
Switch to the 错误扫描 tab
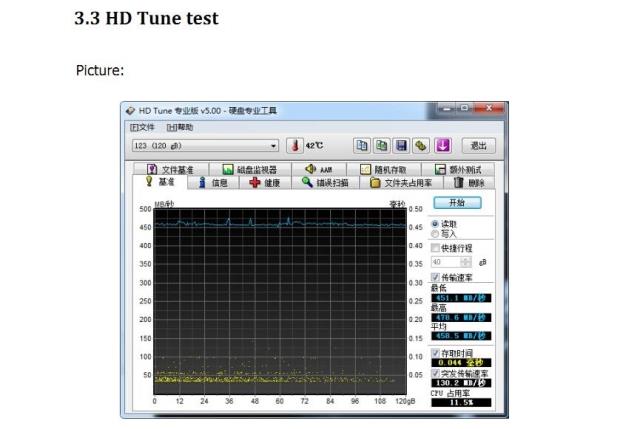pos(325,182)
